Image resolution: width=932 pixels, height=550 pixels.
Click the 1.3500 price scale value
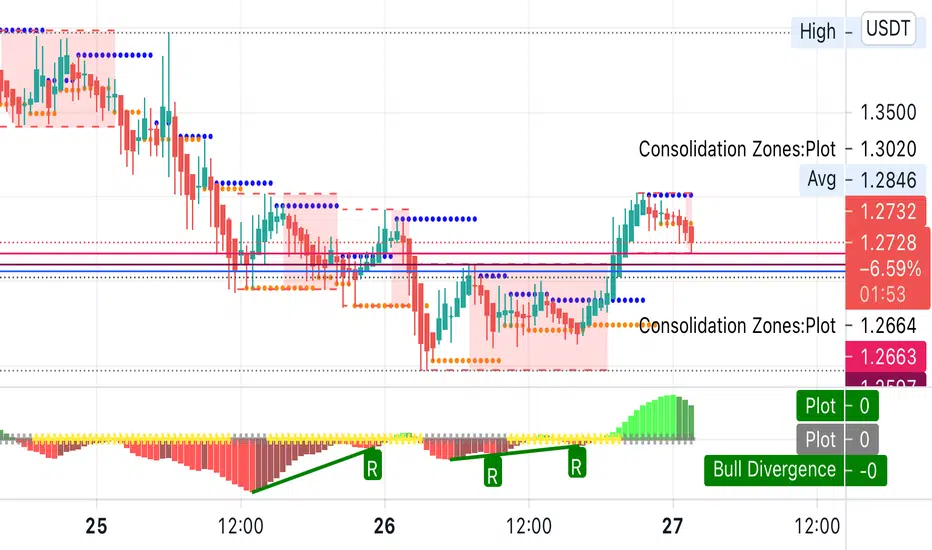(x=888, y=112)
